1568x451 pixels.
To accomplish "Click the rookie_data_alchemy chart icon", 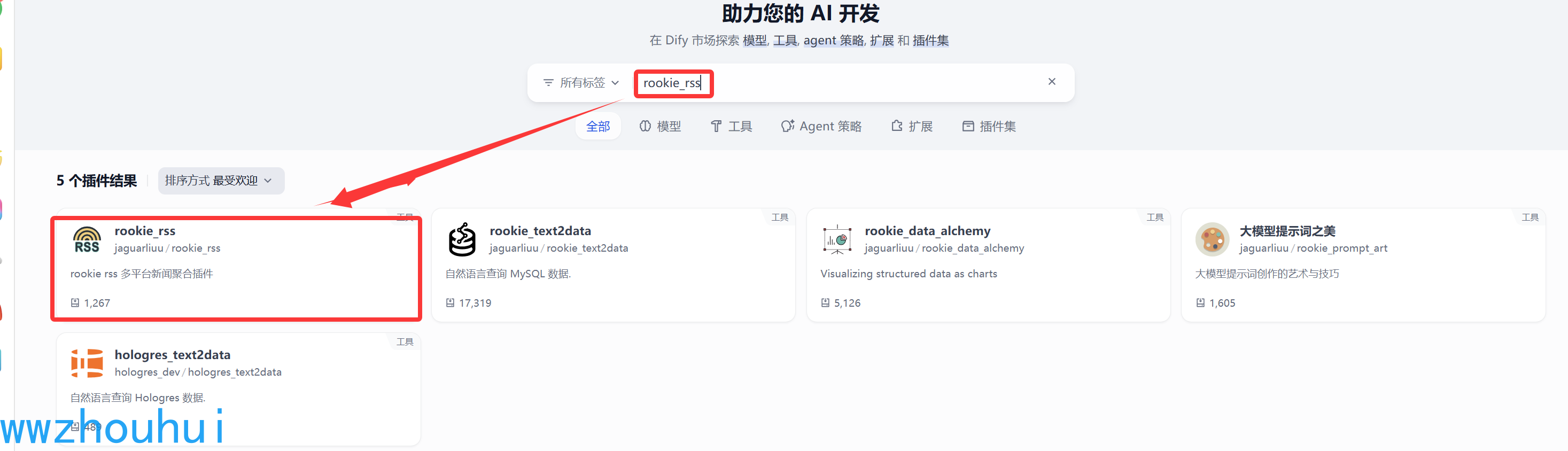I will click(x=837, y=239).
